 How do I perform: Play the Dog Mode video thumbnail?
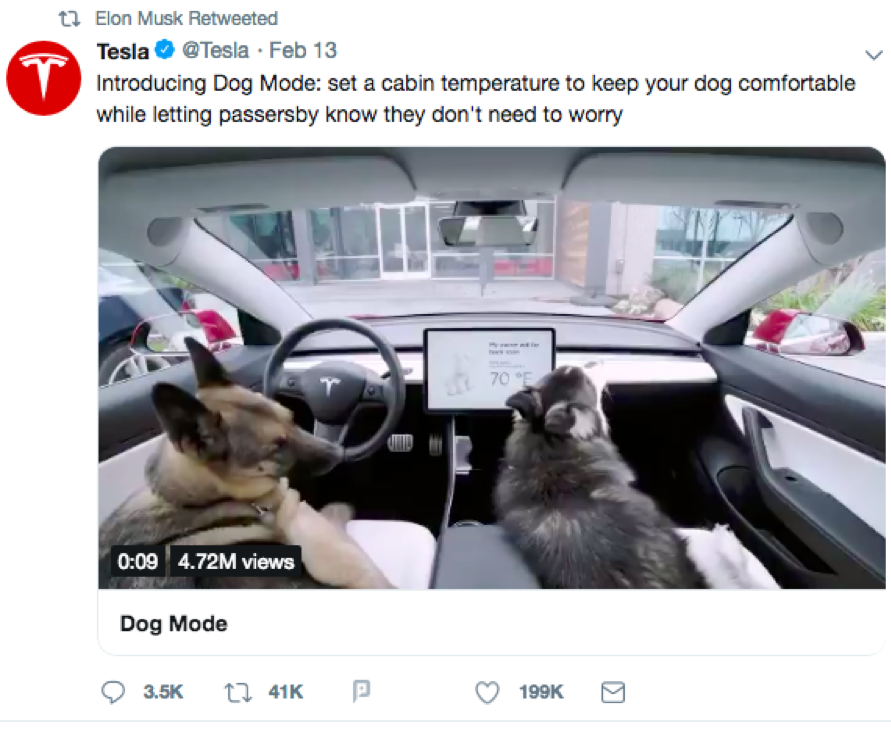coord(492,368)
